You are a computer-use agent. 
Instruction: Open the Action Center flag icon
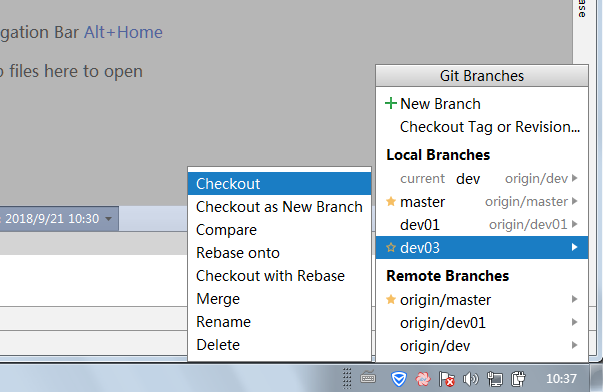[447, 379]
